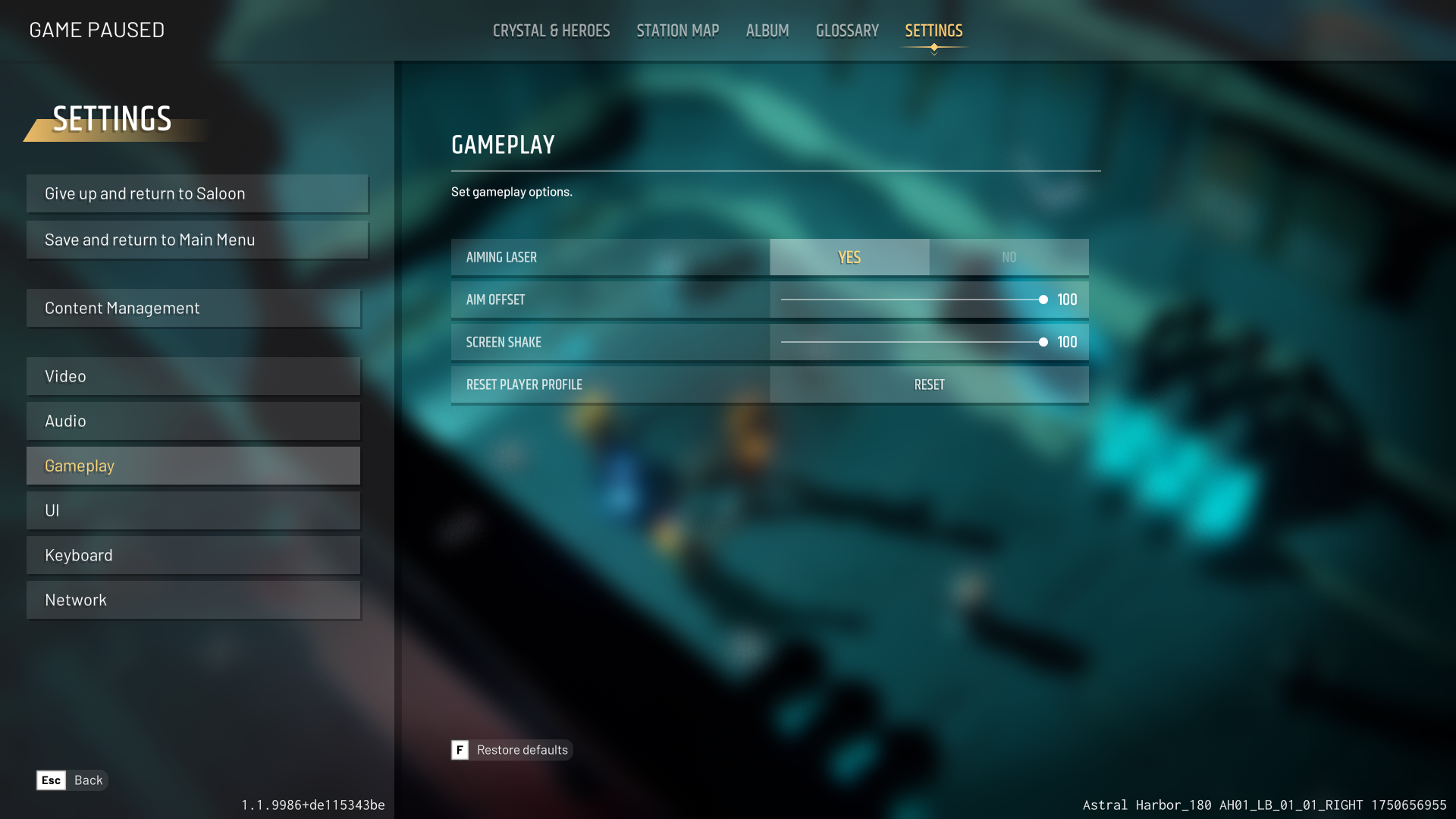Open the Station Map view
Viewport: 1456px width, 819px height.
pos(678,30)
